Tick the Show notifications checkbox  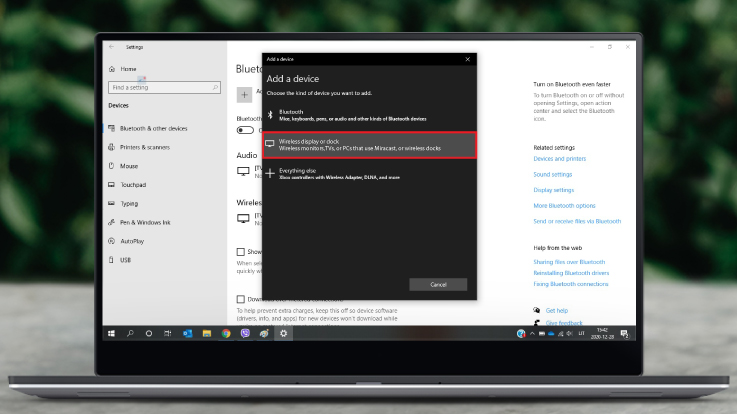tap(241, 252)
